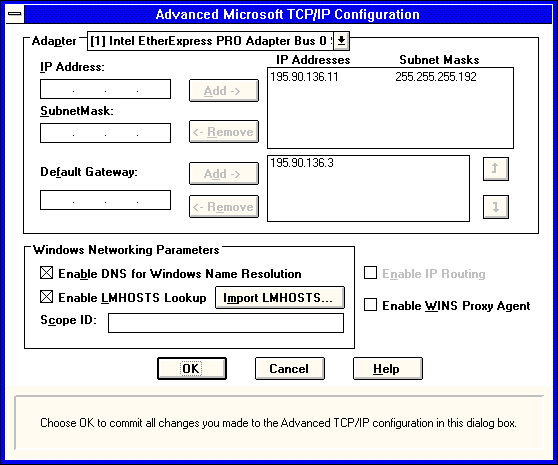The image size is (558, 465).
Task: Focus the IP Address input field
Action: click(105, 89)
